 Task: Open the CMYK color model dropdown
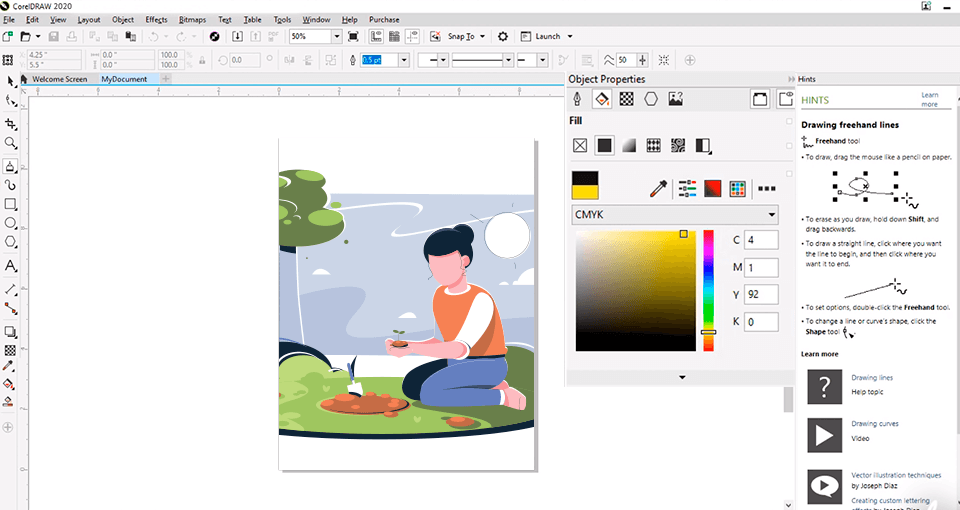[x=674, y=214]
